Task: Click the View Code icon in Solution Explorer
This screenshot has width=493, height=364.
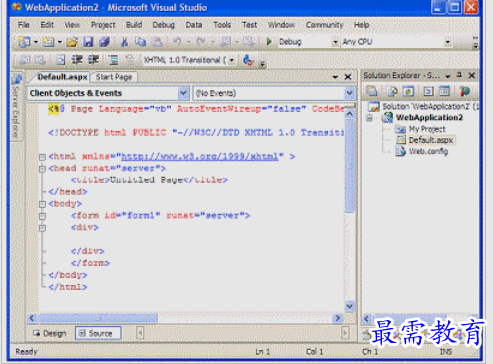Action: point(428,91)
